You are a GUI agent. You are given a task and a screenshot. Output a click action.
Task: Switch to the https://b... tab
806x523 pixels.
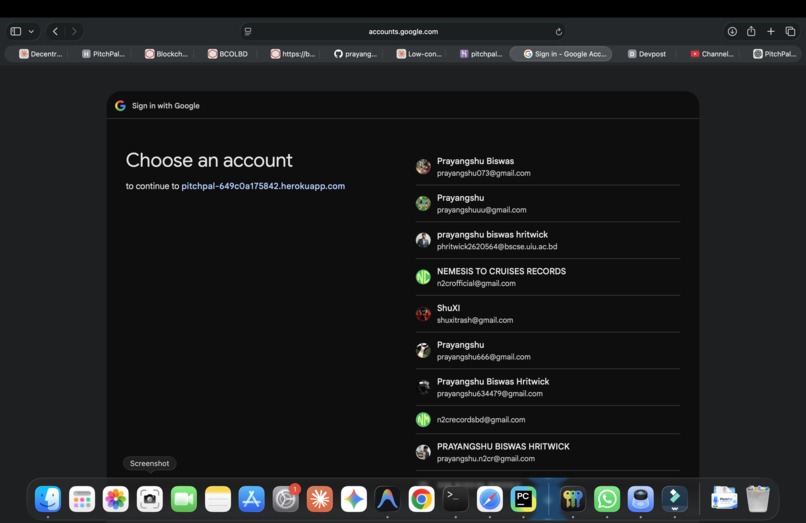tap(292, 54)
